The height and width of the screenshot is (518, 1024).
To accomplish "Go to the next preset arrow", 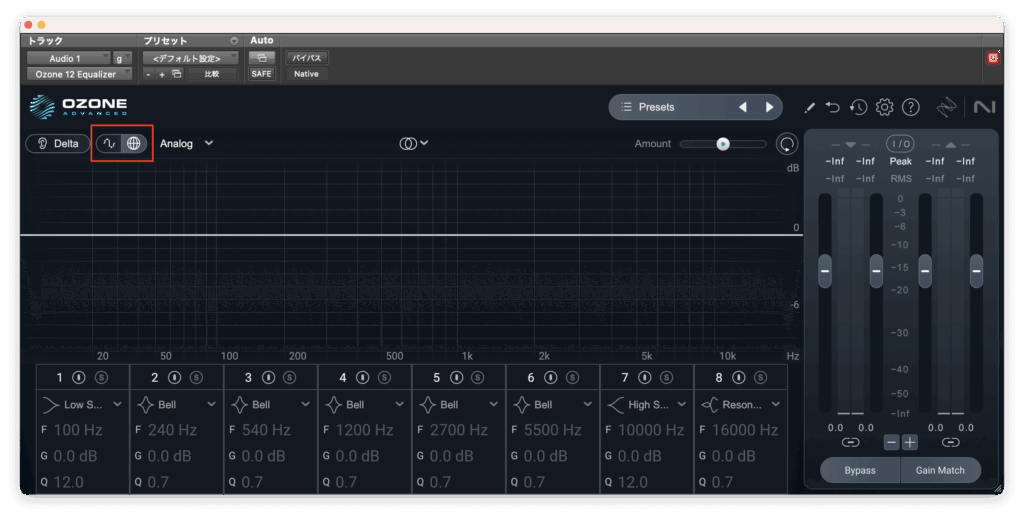I will coord(769,107).
